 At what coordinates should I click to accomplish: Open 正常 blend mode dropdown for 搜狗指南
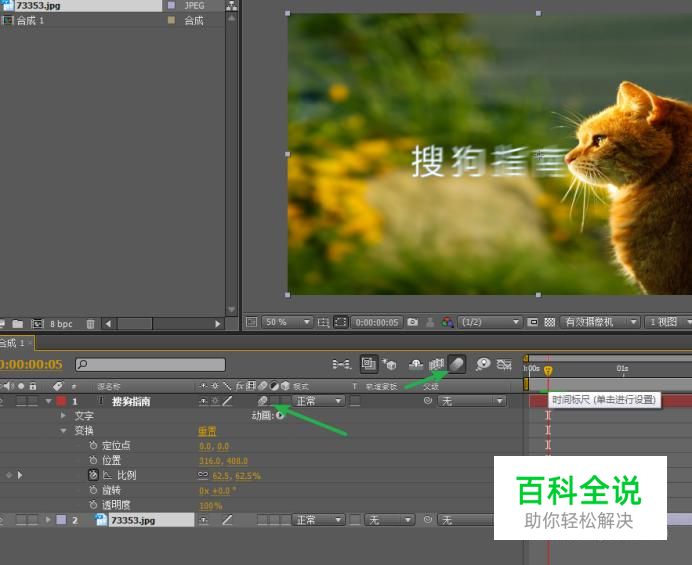[318, 401]
